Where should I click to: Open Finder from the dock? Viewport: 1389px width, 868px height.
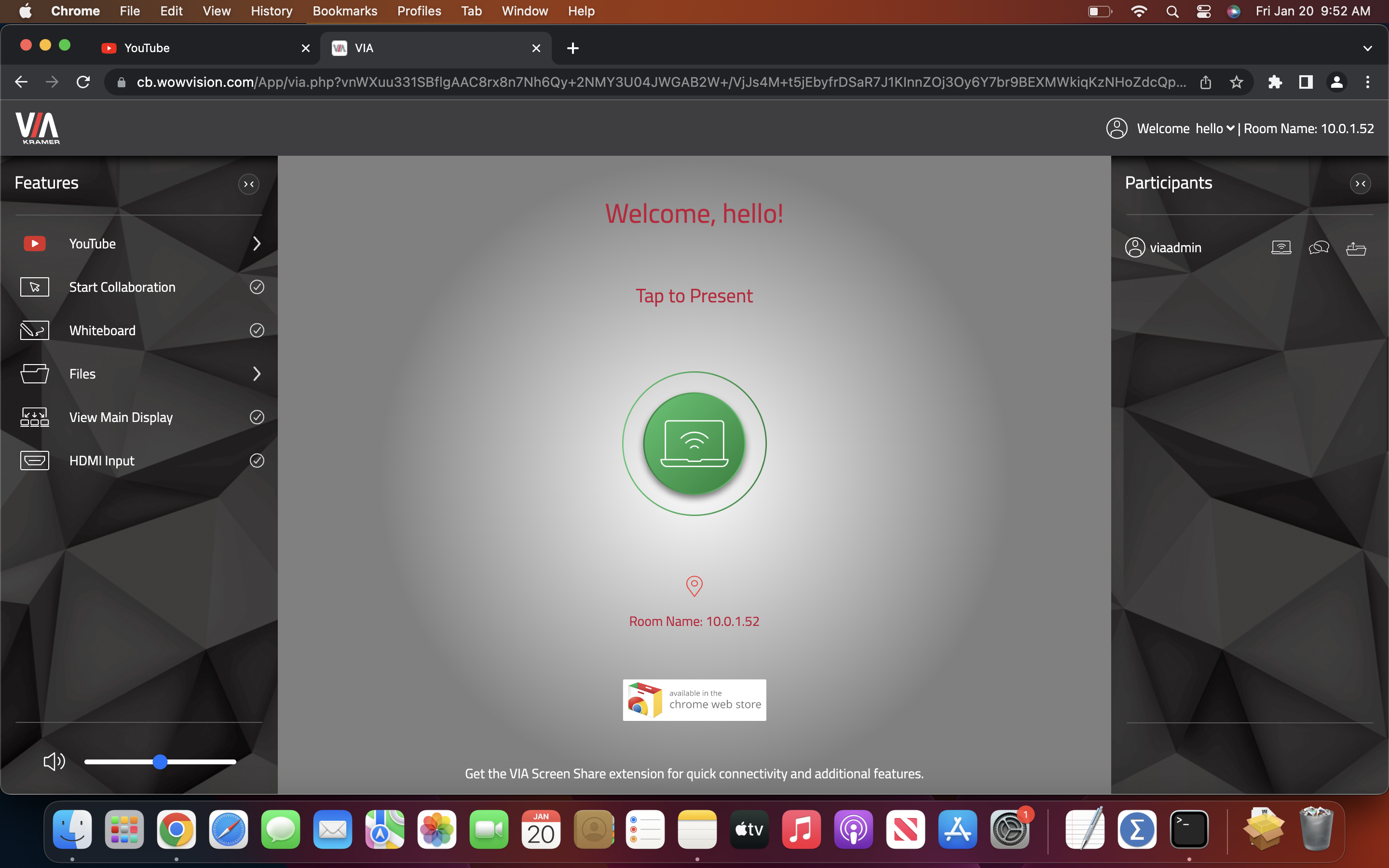72,829
